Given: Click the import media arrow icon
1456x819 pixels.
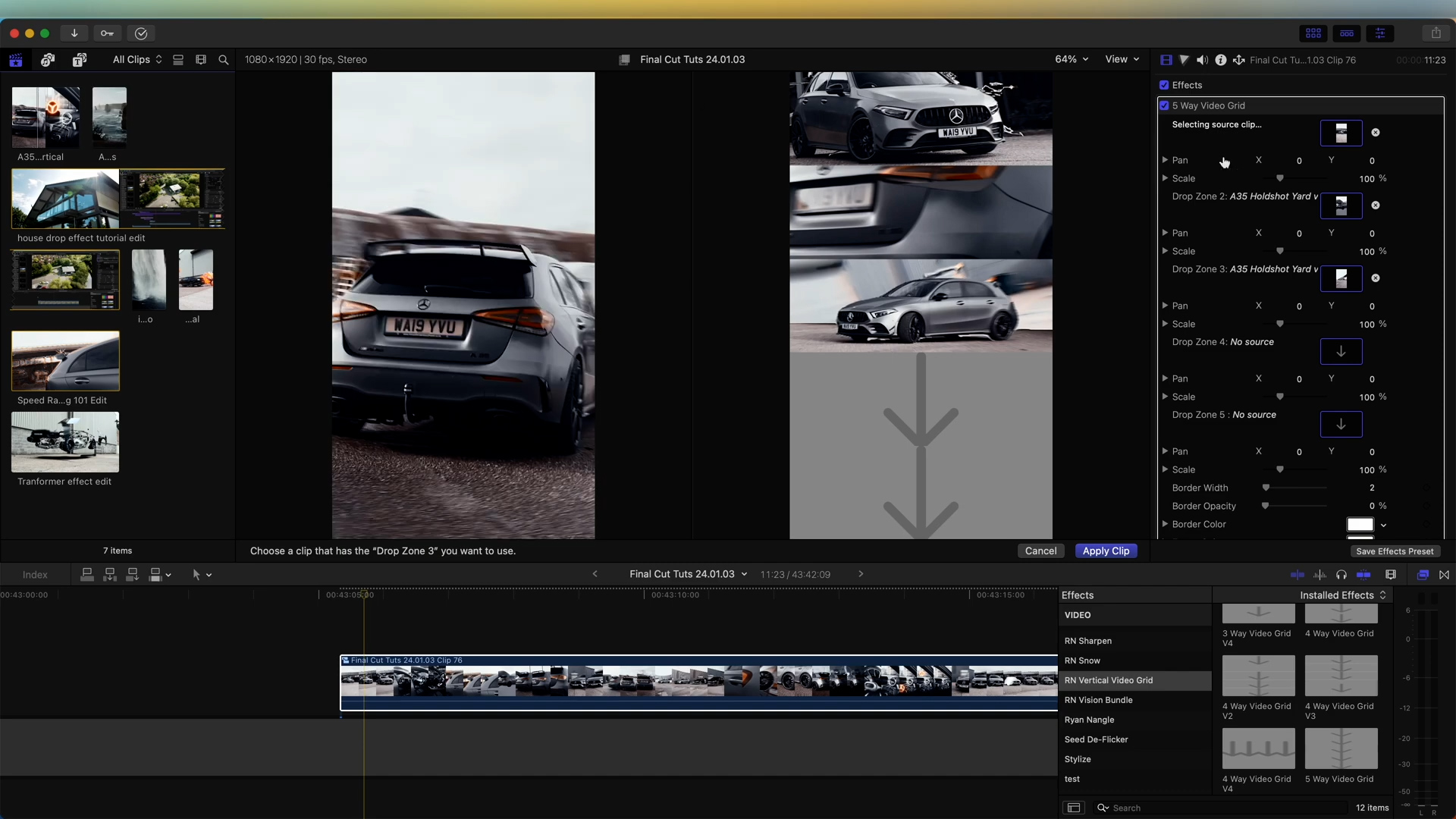Looking at the screenshot, I should pos(74,33).
